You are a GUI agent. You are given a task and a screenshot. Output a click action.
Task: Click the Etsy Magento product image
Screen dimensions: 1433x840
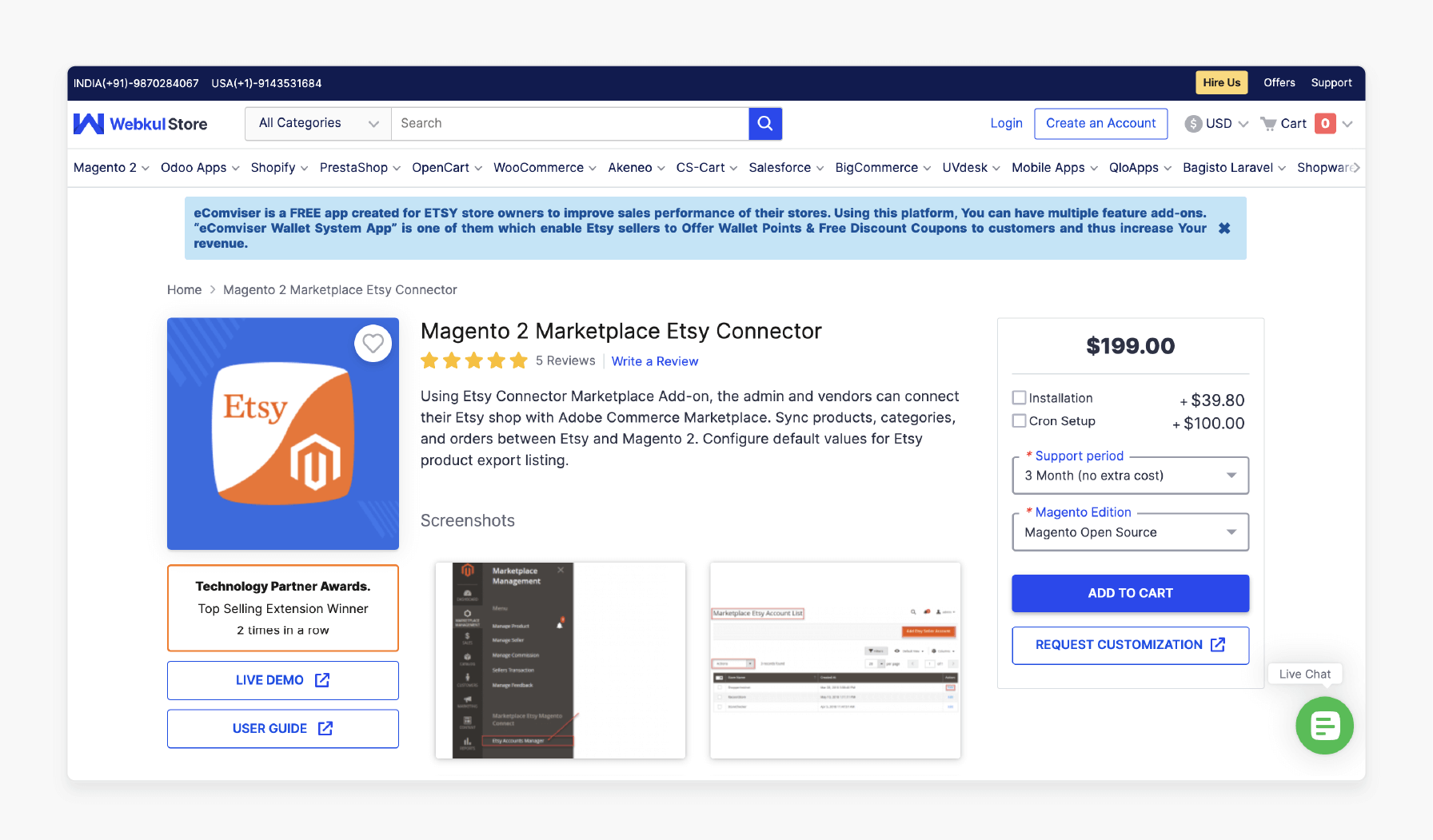283,434
